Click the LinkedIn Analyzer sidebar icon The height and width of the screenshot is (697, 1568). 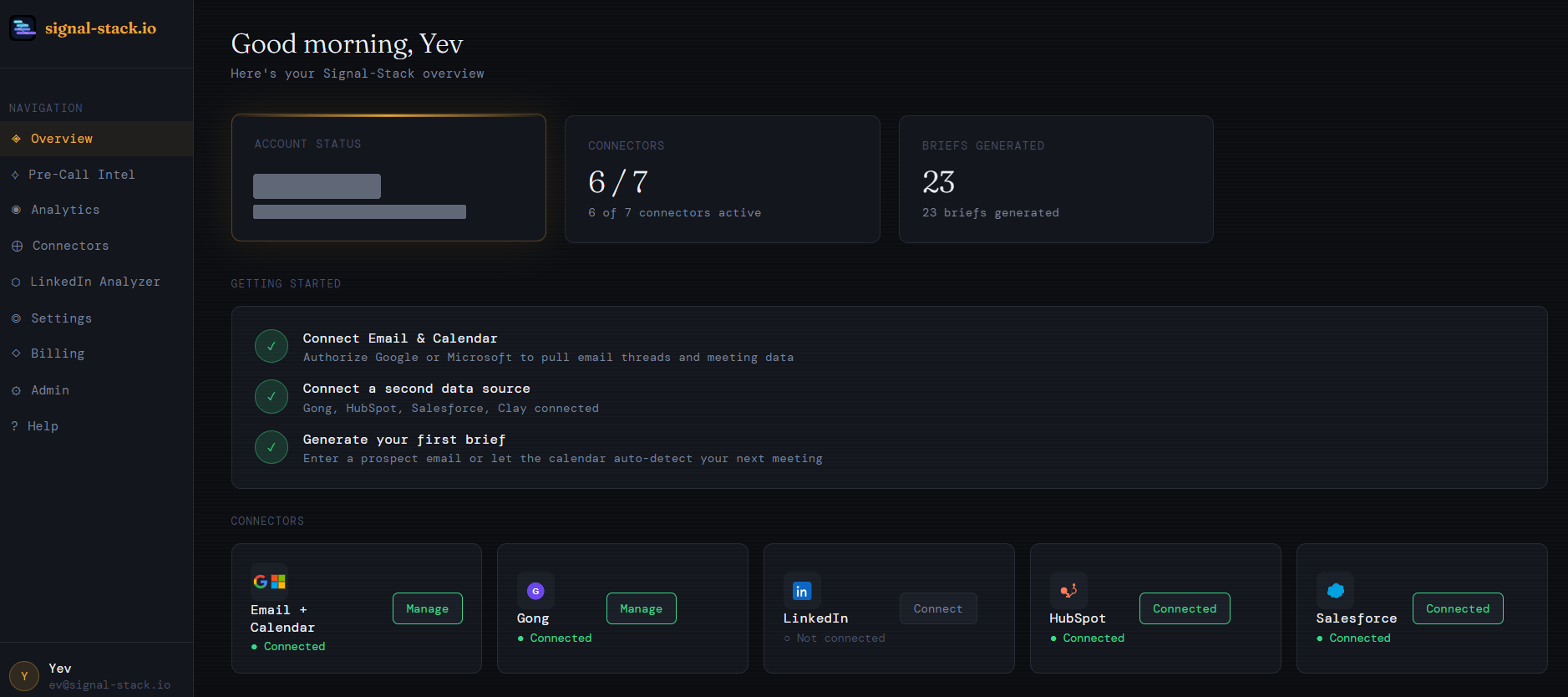(x=16, y=282)
